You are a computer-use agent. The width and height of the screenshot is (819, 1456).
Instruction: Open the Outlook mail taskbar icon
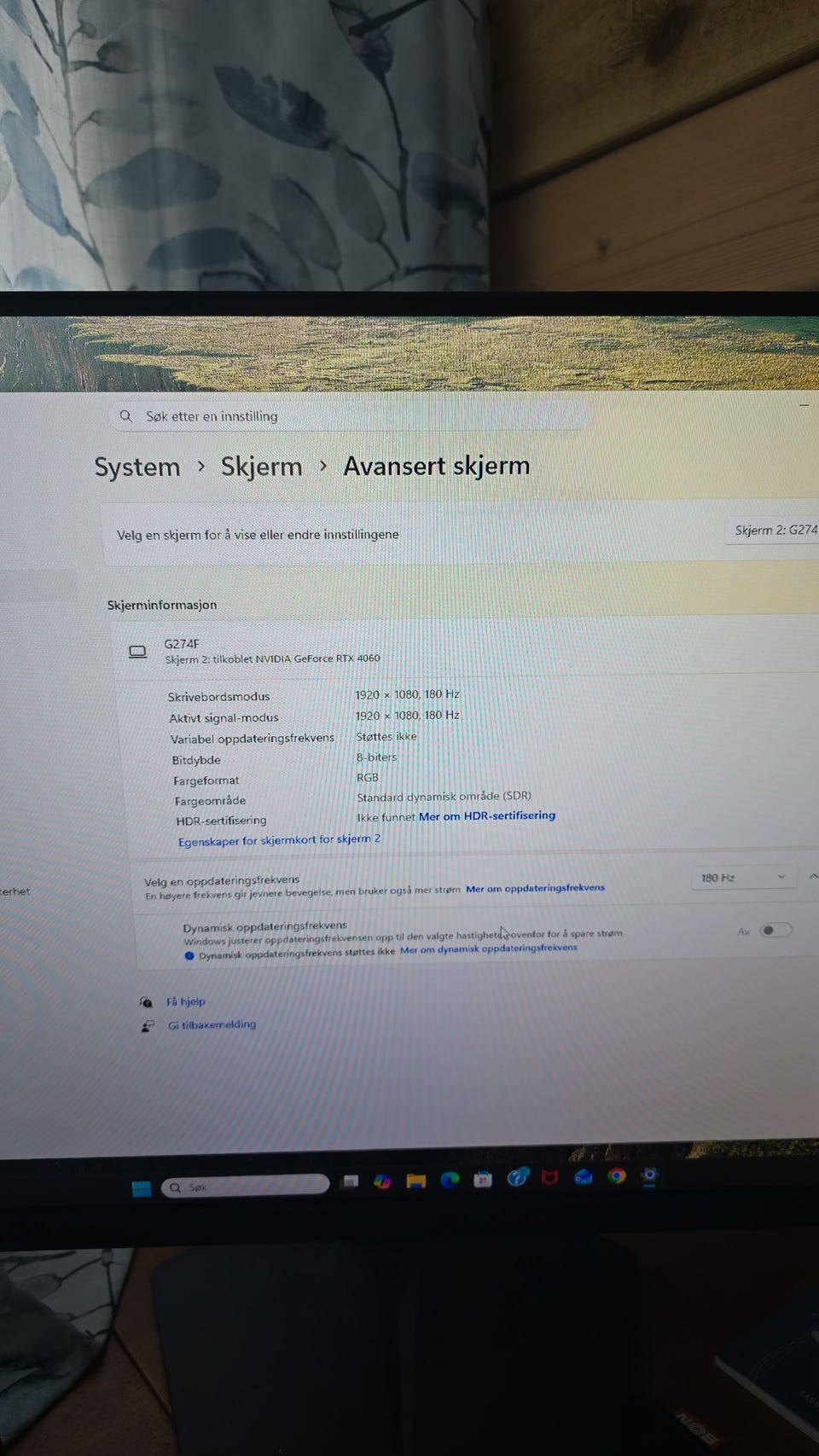point(584,1177)
